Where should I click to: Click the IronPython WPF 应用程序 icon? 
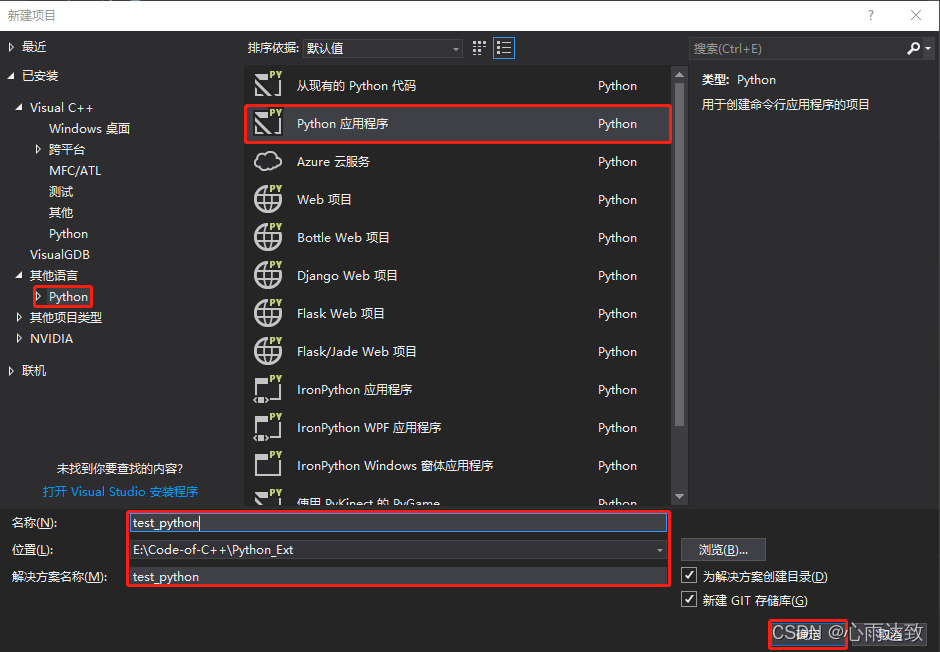268,427
